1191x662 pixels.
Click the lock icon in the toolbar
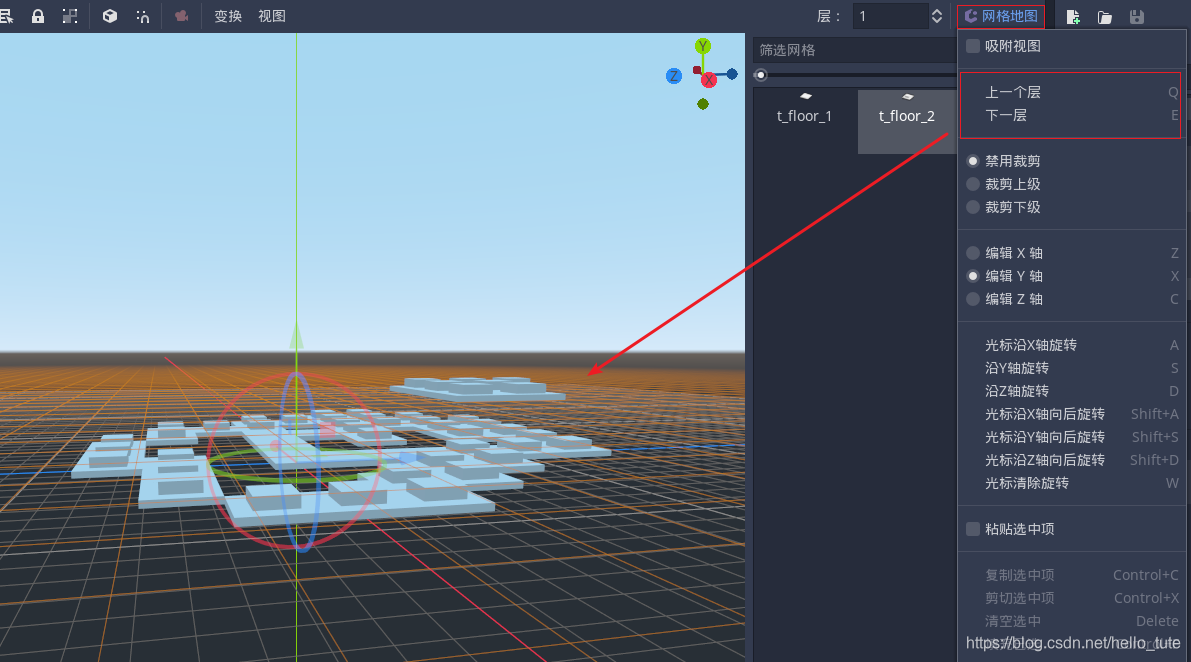(x=38, y=16)
